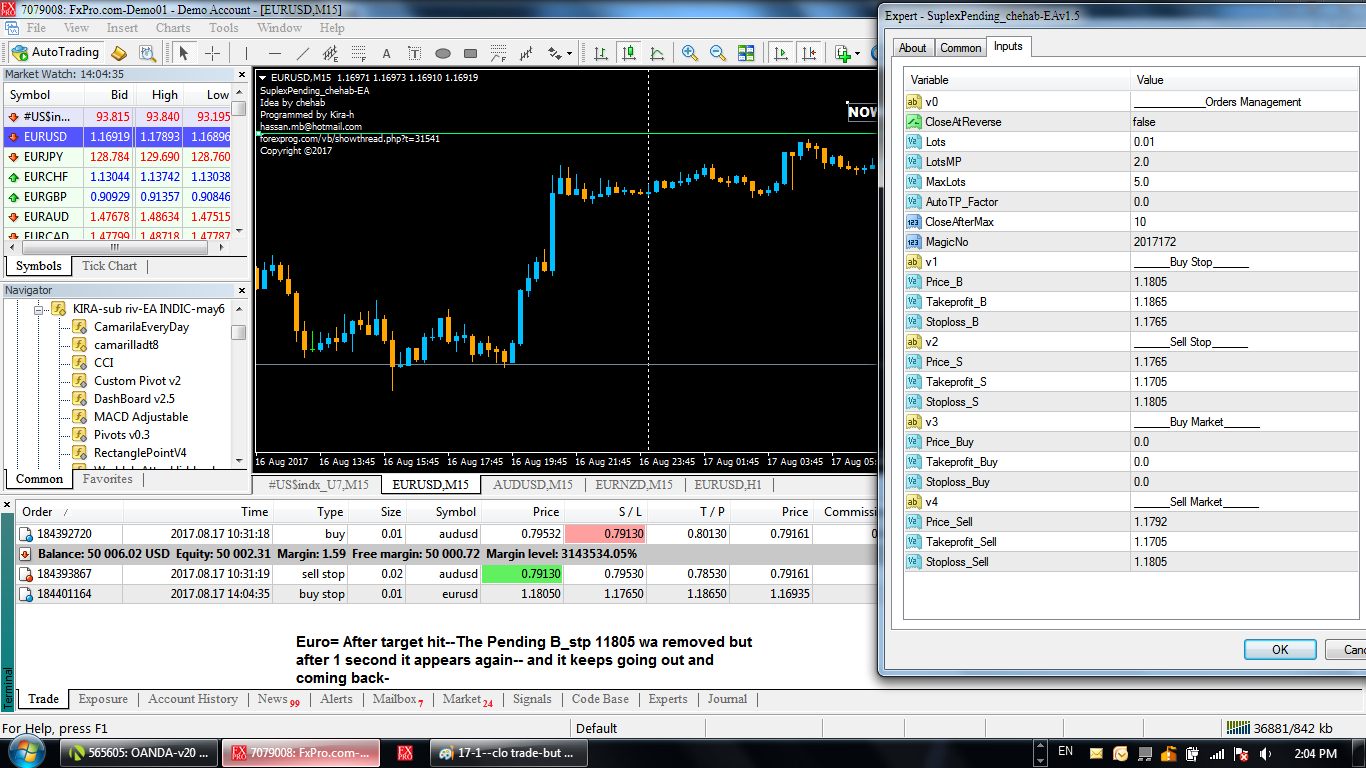The width and height of the screenshot is (1366, 768).
Task: Switch to the Common tab in Expert dialog
Action: (x=961, y=47)
